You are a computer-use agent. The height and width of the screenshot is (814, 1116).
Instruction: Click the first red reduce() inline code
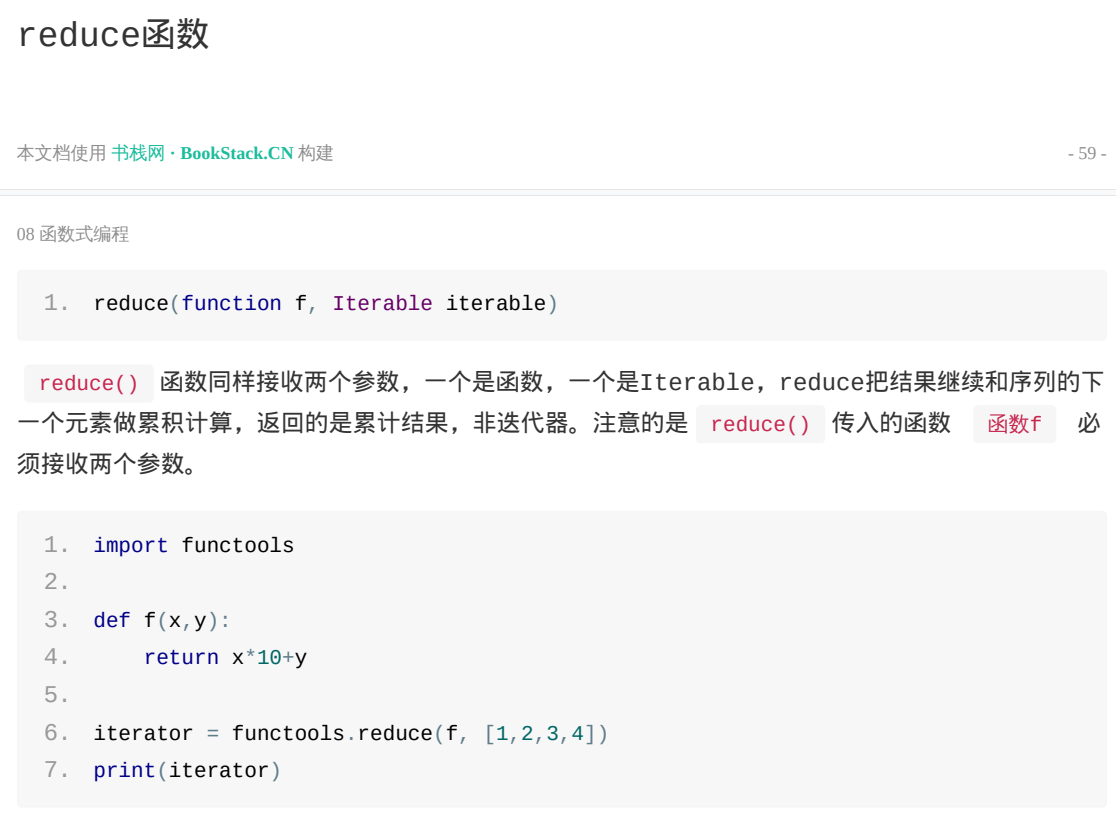[x=88, y=384]
